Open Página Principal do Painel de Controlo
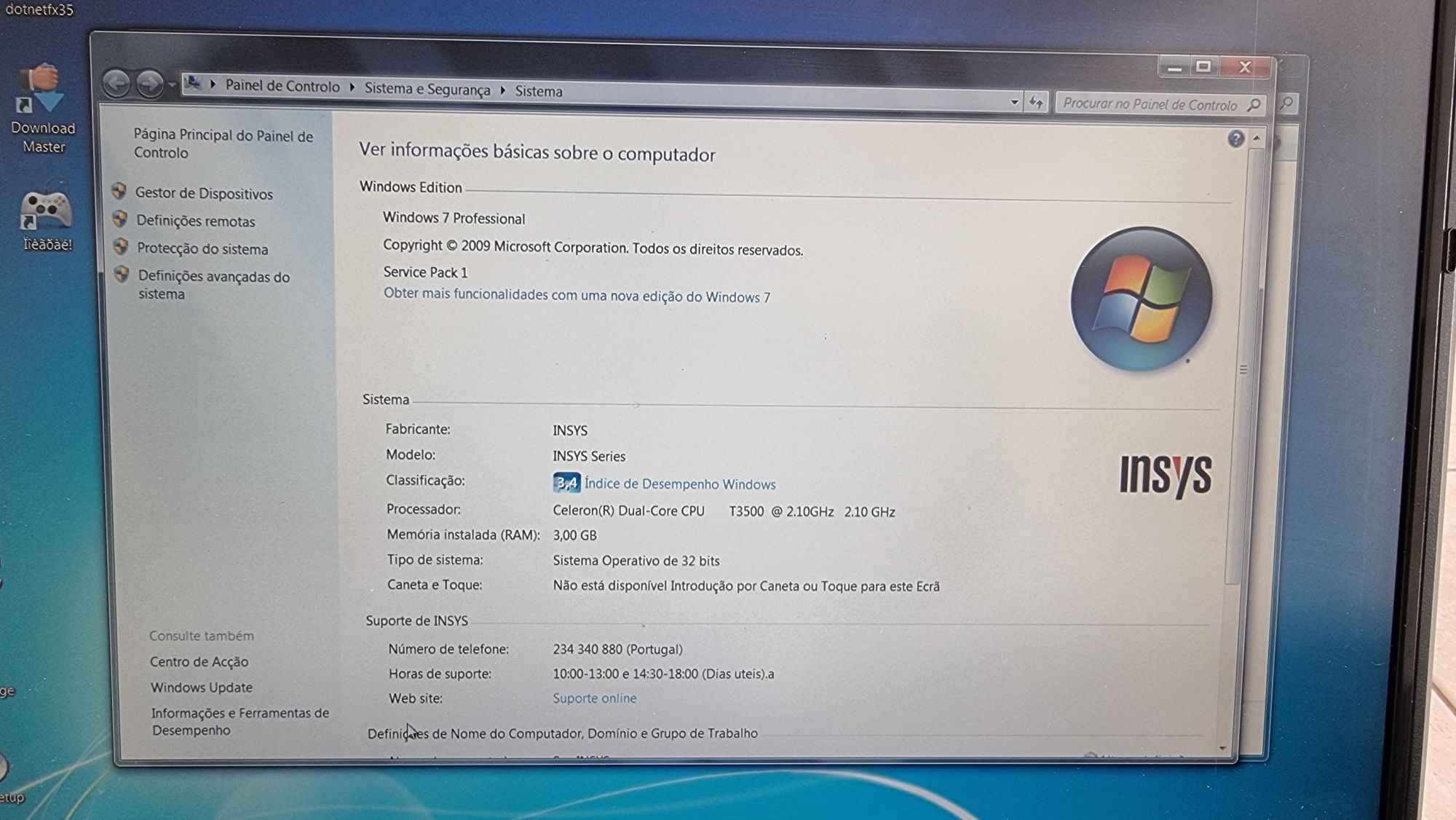 click(x=221, y=144)
